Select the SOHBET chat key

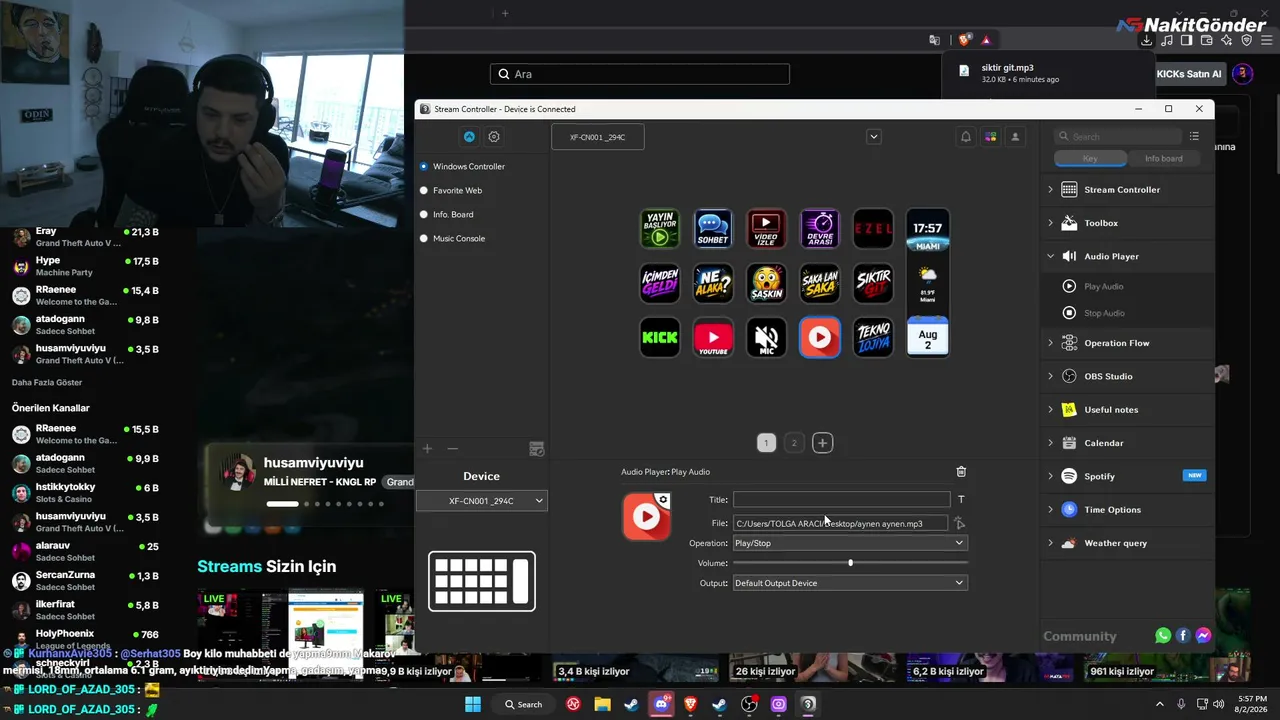[713, 228]
